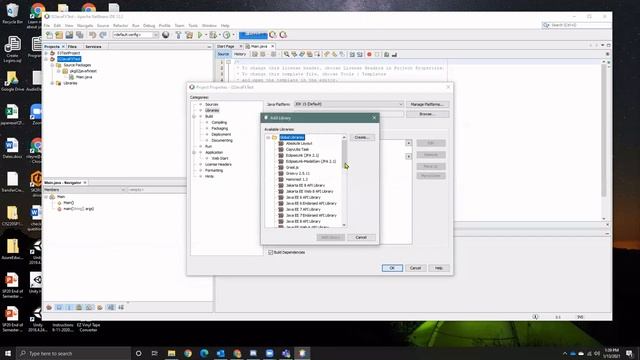This screenshot has height=360, width=640.
Task: Click the Open Project toolbar icon
Action: click(69, 35)
